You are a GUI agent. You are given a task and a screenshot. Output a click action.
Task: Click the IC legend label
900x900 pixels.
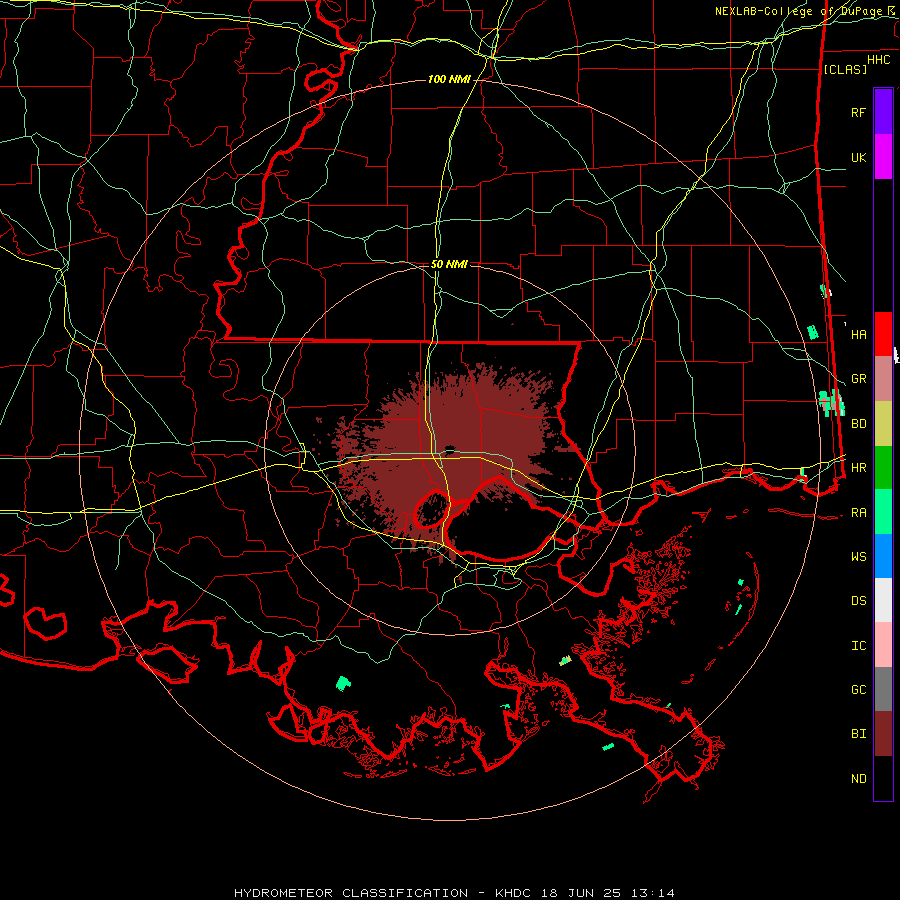coord(858,646)
